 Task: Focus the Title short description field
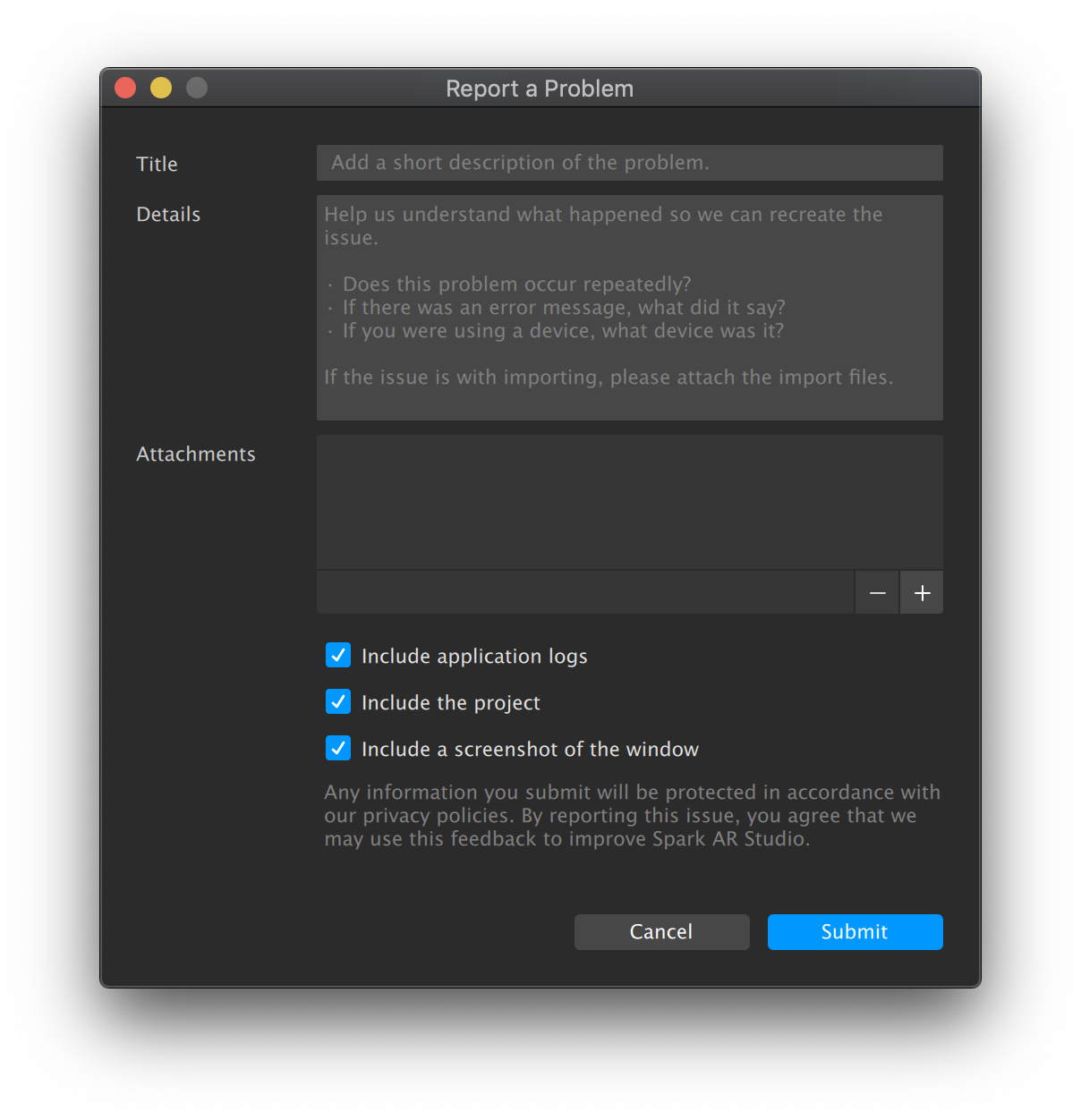(629, 163)
